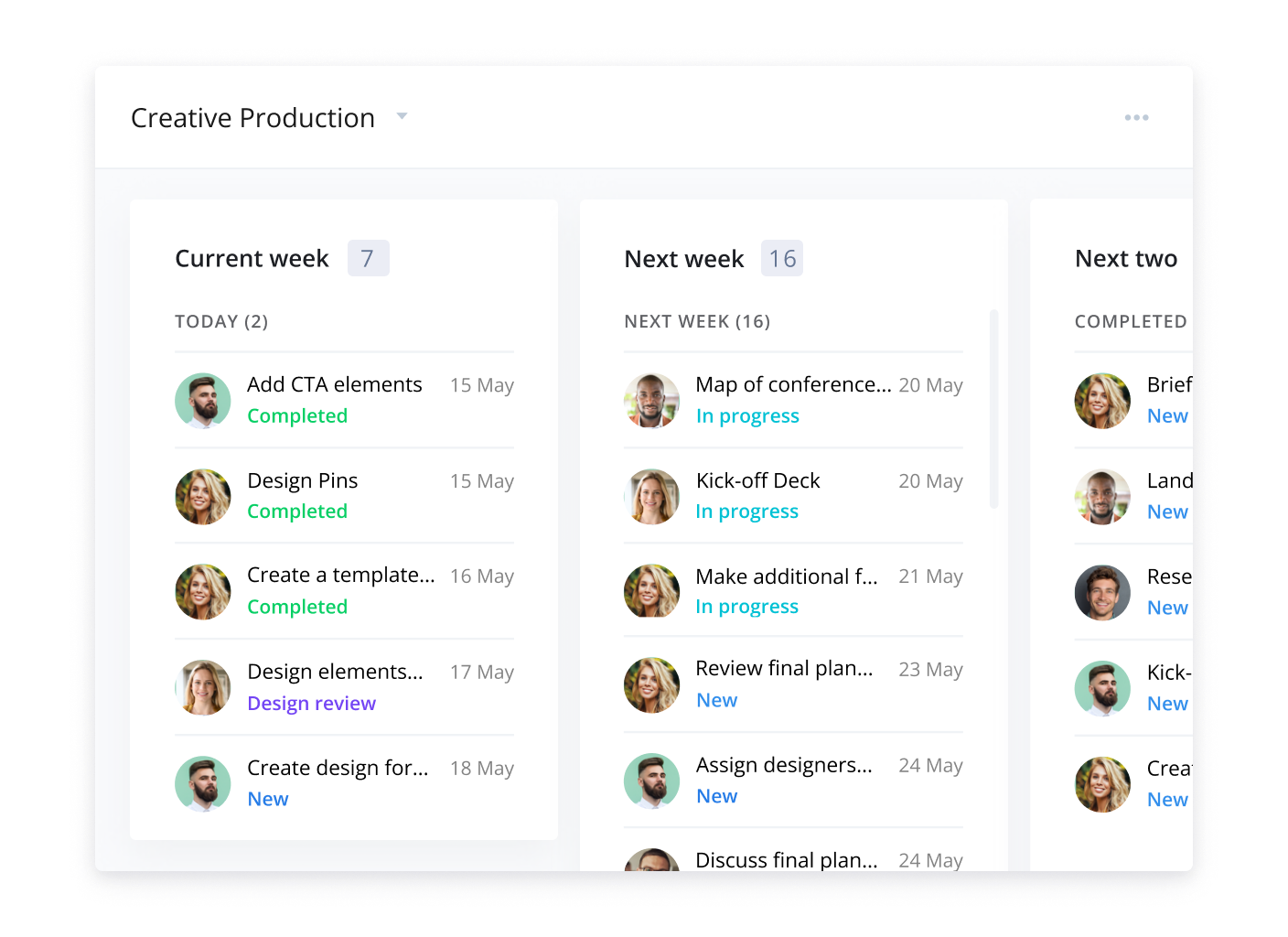Click the Current week count badge 7
Viewport: 1288px width, 937px height.
(x=368, y=259)
